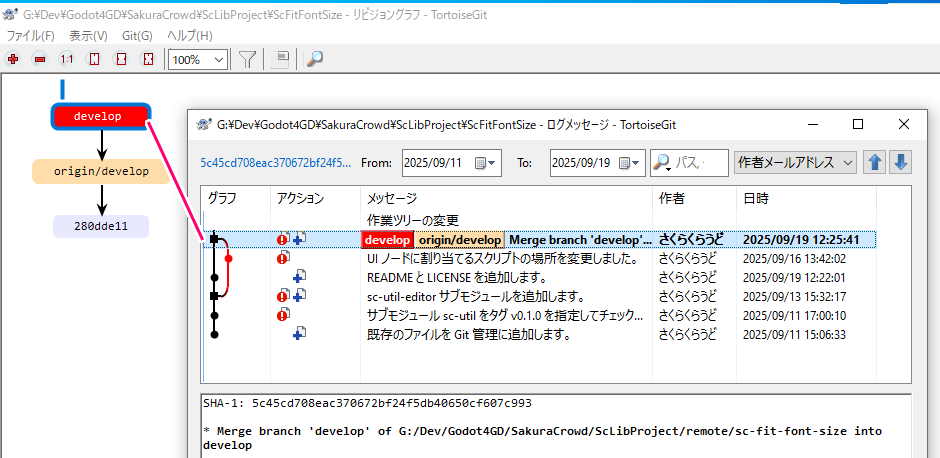
Task: Click the origin/develop label in log row
Action: coord(460,240)
